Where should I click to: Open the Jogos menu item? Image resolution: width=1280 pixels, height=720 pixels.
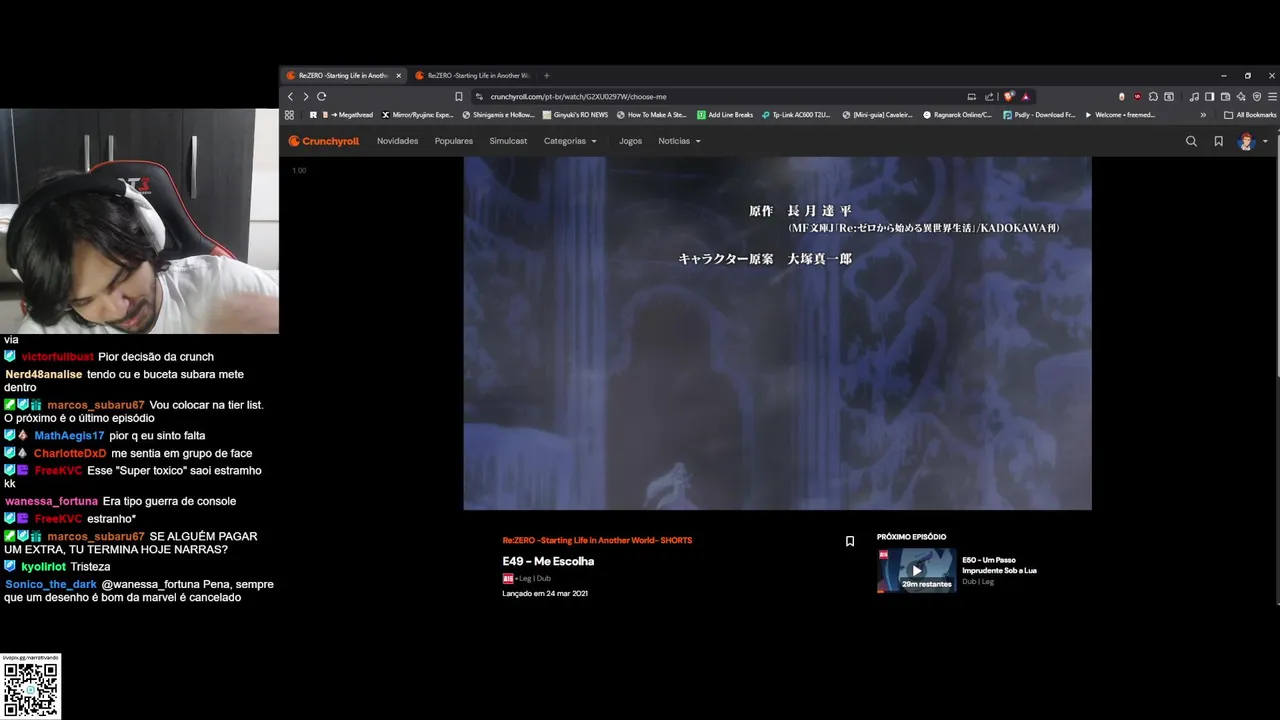tap(630, 141)
